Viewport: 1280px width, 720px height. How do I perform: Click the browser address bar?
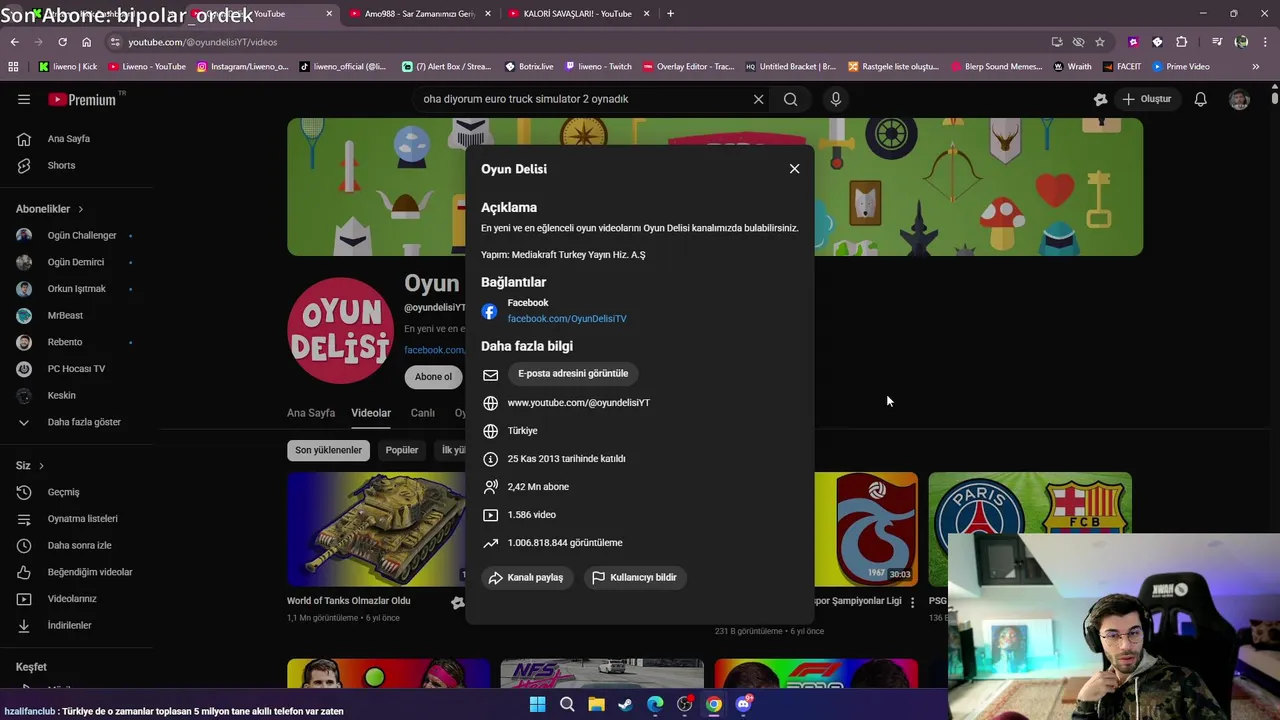coord(580,42)
